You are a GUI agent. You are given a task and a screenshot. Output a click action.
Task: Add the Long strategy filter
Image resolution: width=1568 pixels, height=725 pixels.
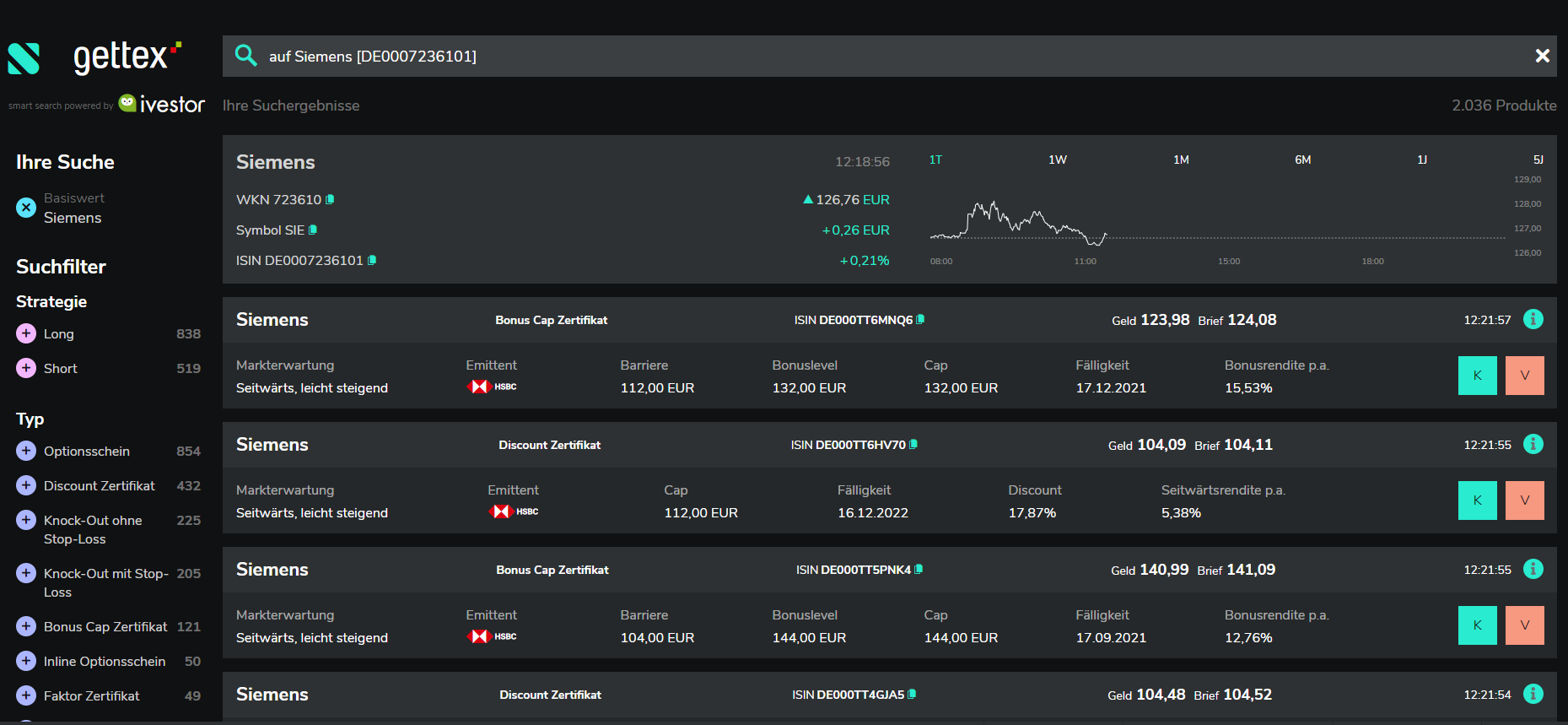click(26, 333)
